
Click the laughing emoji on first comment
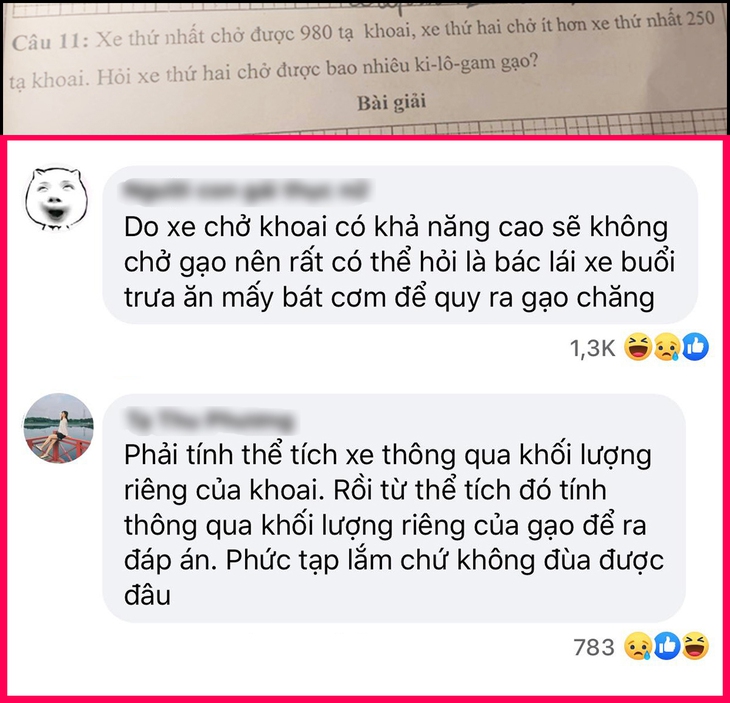638,347
